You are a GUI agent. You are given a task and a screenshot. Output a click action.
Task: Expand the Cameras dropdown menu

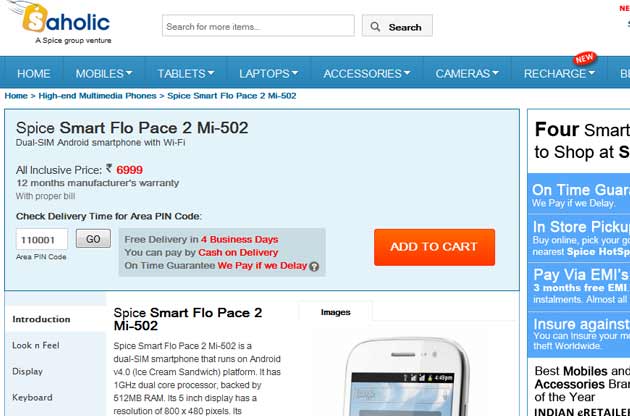467,74
